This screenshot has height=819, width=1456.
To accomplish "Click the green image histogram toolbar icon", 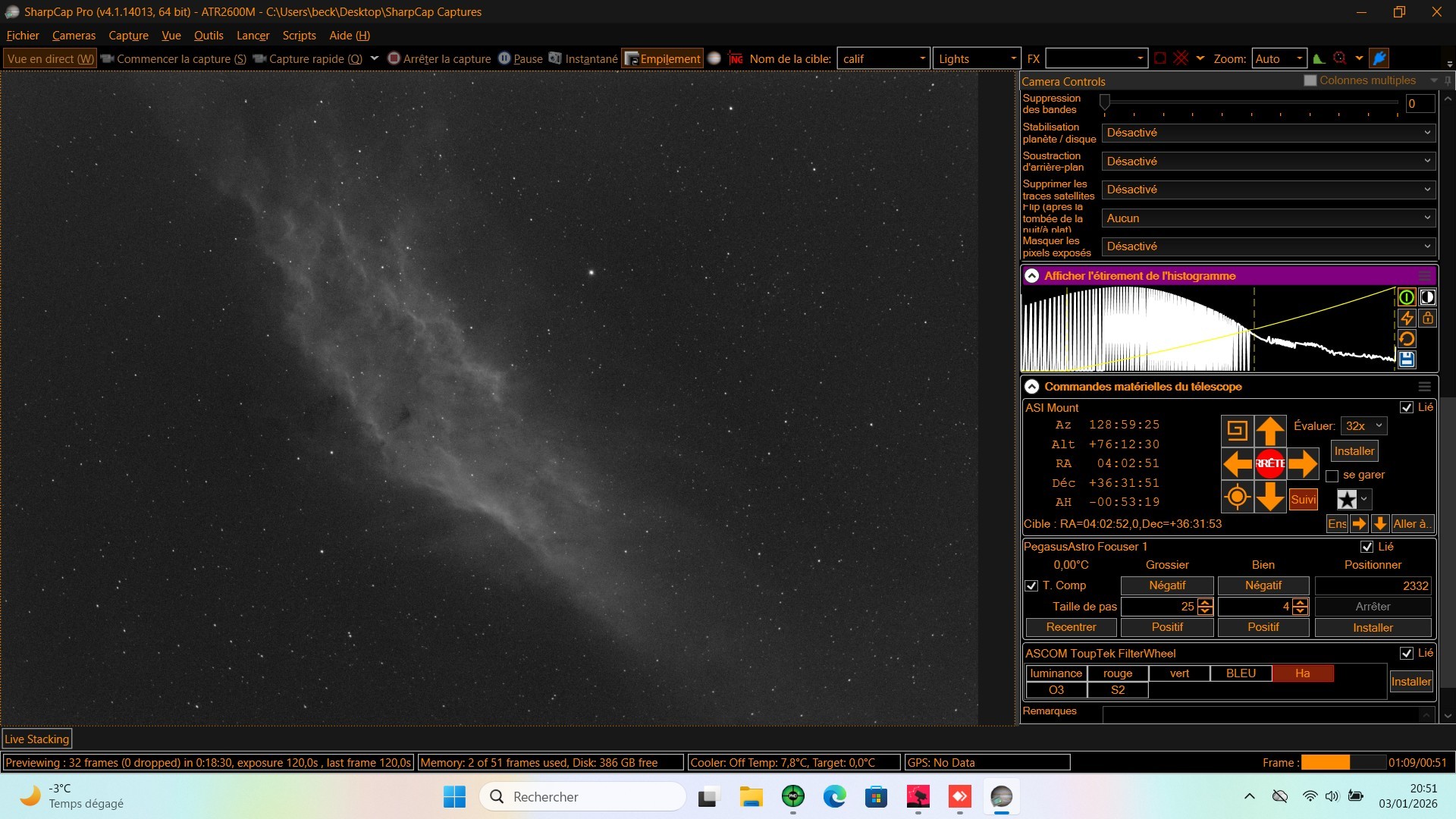I will [1319, 58].
